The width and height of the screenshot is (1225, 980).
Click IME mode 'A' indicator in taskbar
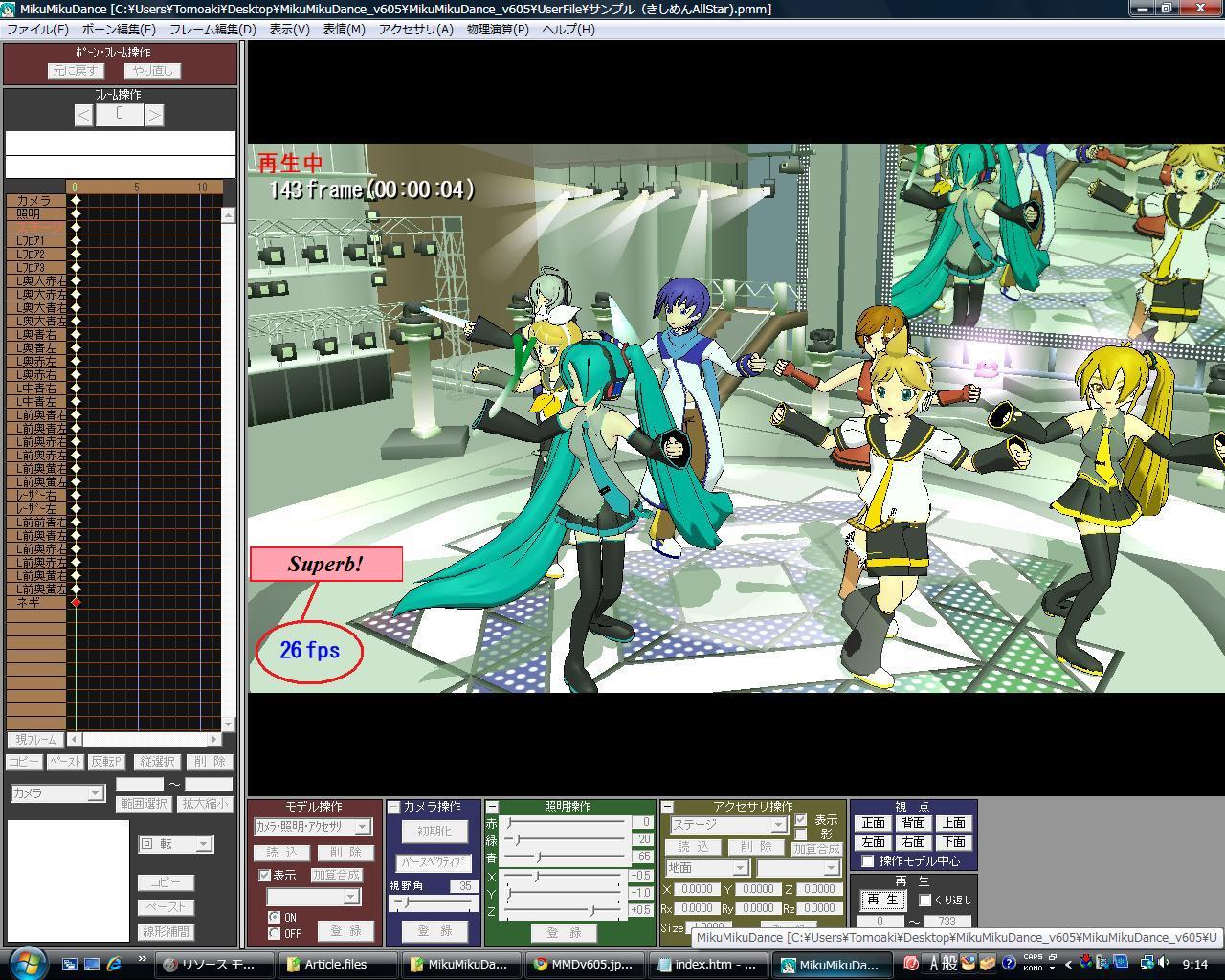click(x=934, y=964)
